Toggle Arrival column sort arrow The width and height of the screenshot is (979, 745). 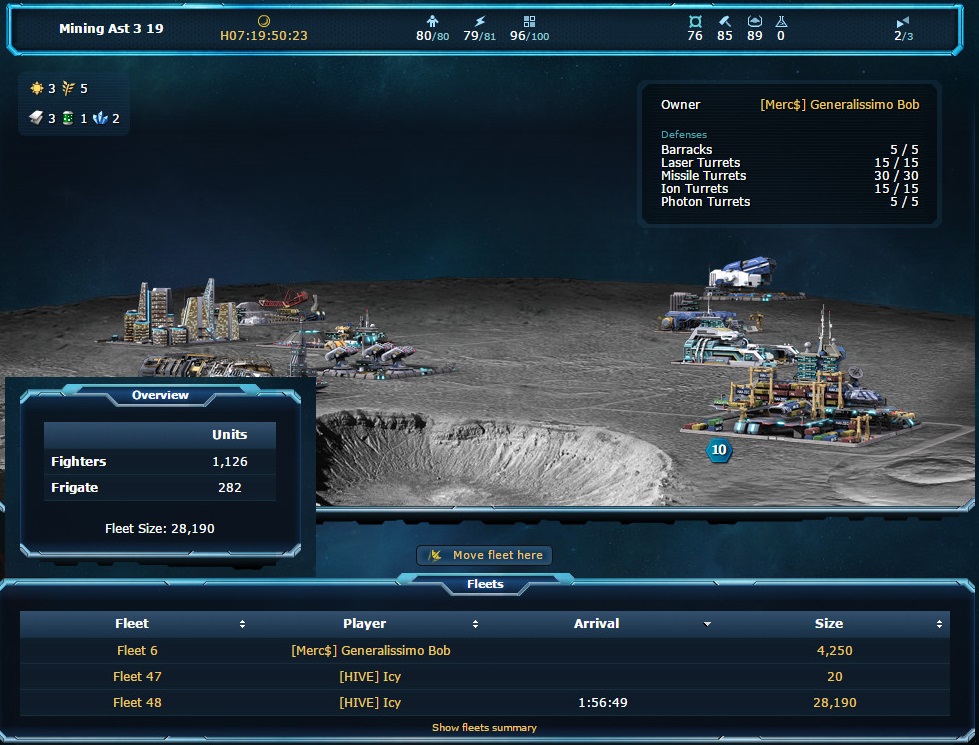click(x=707, y=624)
